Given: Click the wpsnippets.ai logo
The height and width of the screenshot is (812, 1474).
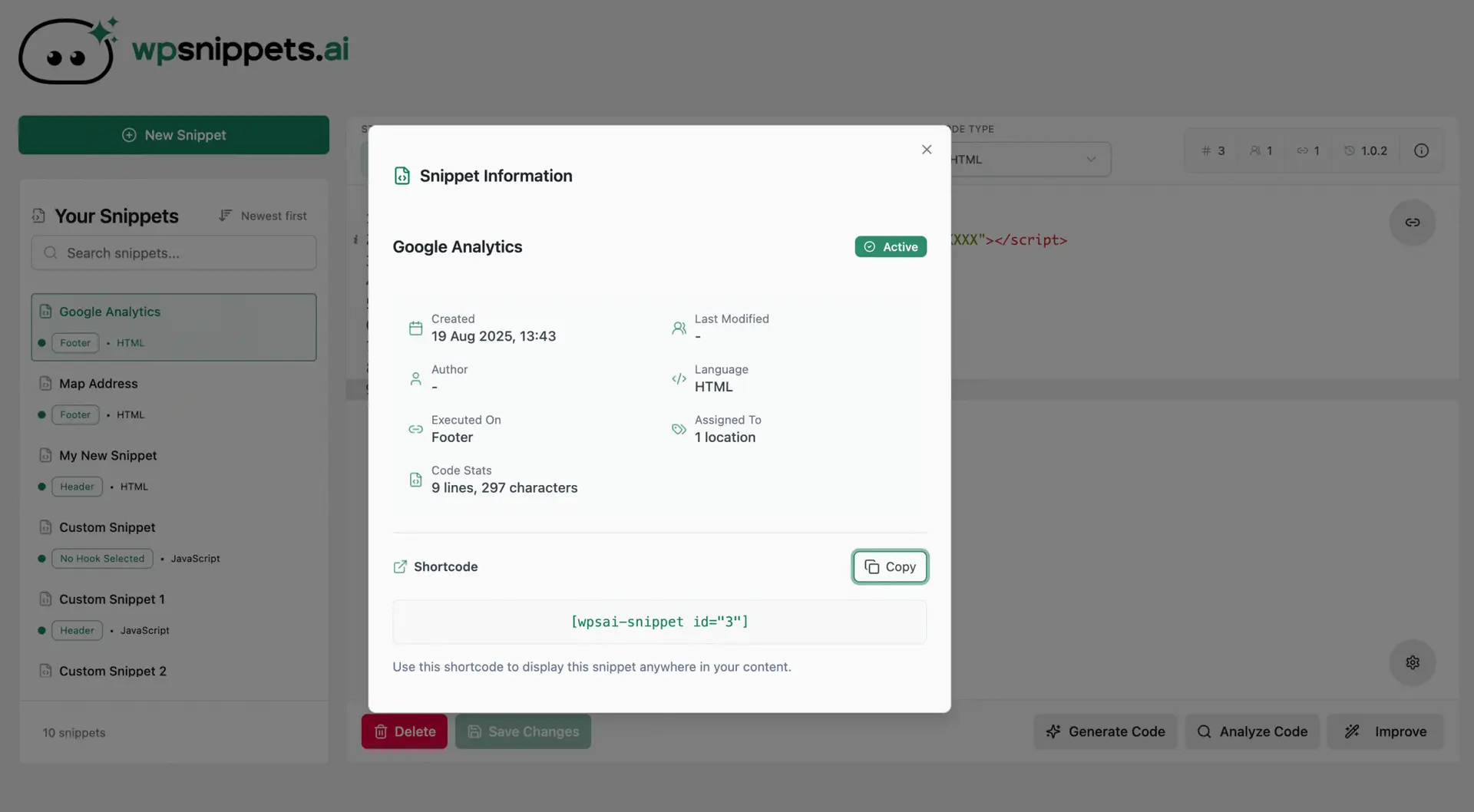Looking at the screenshot, I should 183,50.
